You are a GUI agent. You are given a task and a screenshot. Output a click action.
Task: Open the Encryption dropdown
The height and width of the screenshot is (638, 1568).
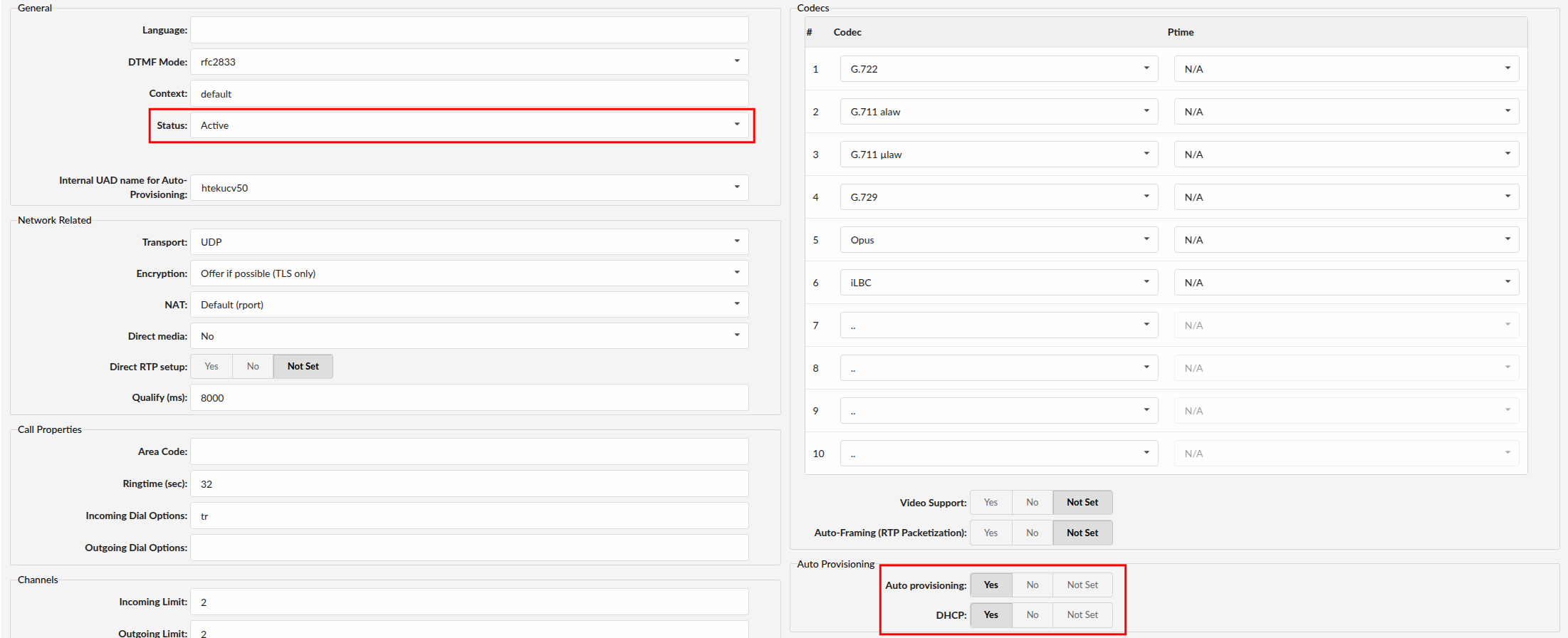469,273
